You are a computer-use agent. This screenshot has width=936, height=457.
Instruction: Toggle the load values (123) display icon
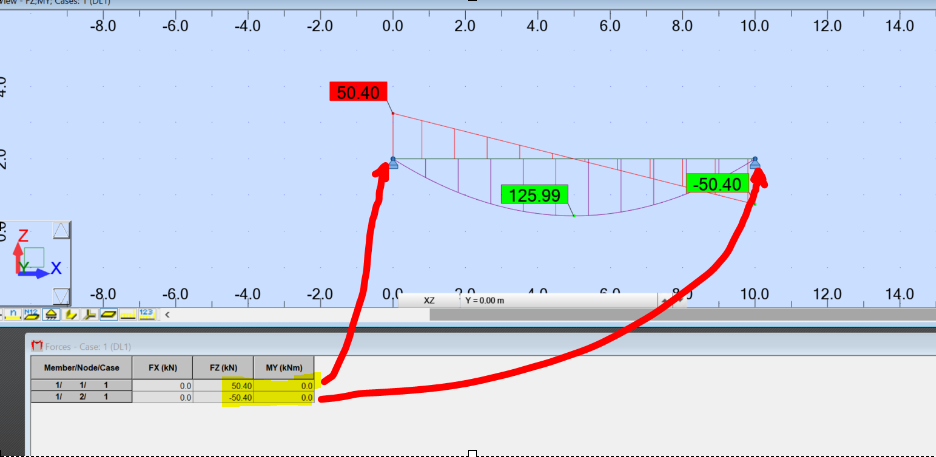(147, 314)
